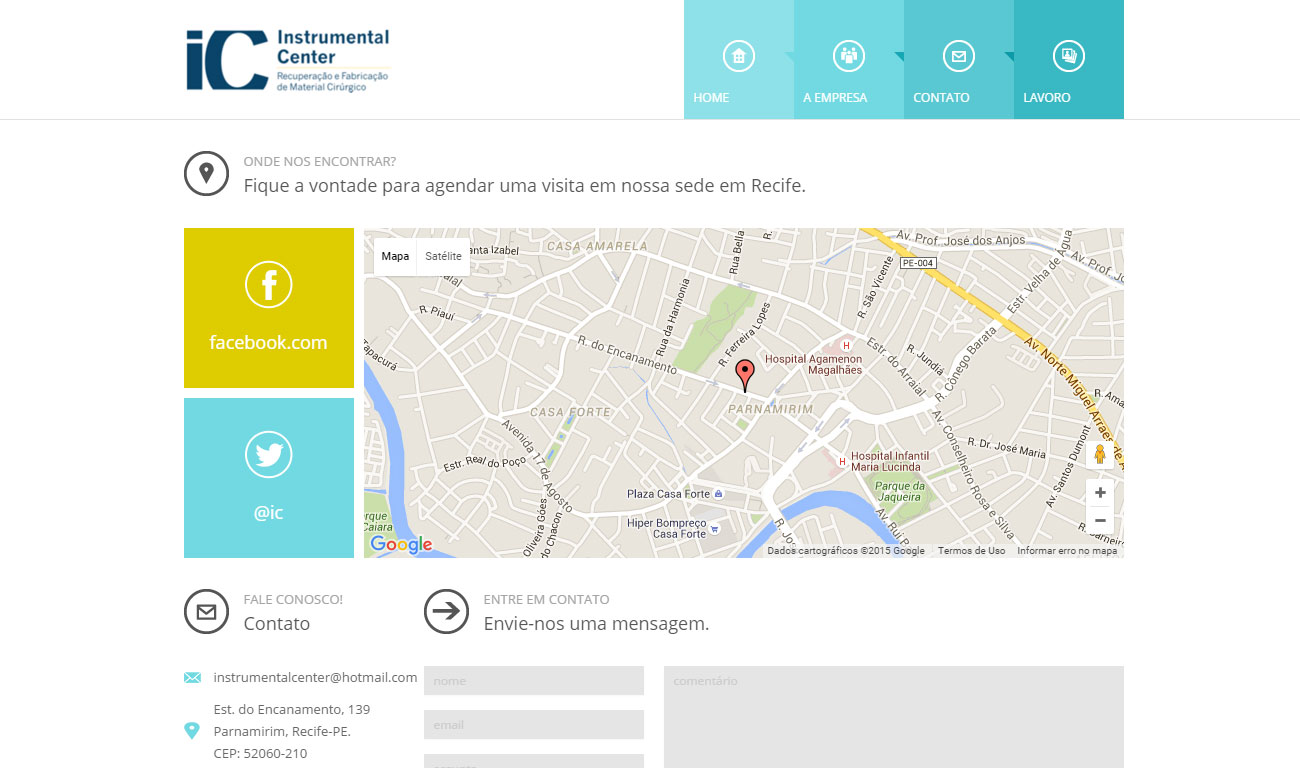Screen dimensions: 1300x768
Task: Click the Contato envelope icon in navigation
Action: [x=958, y=56]
